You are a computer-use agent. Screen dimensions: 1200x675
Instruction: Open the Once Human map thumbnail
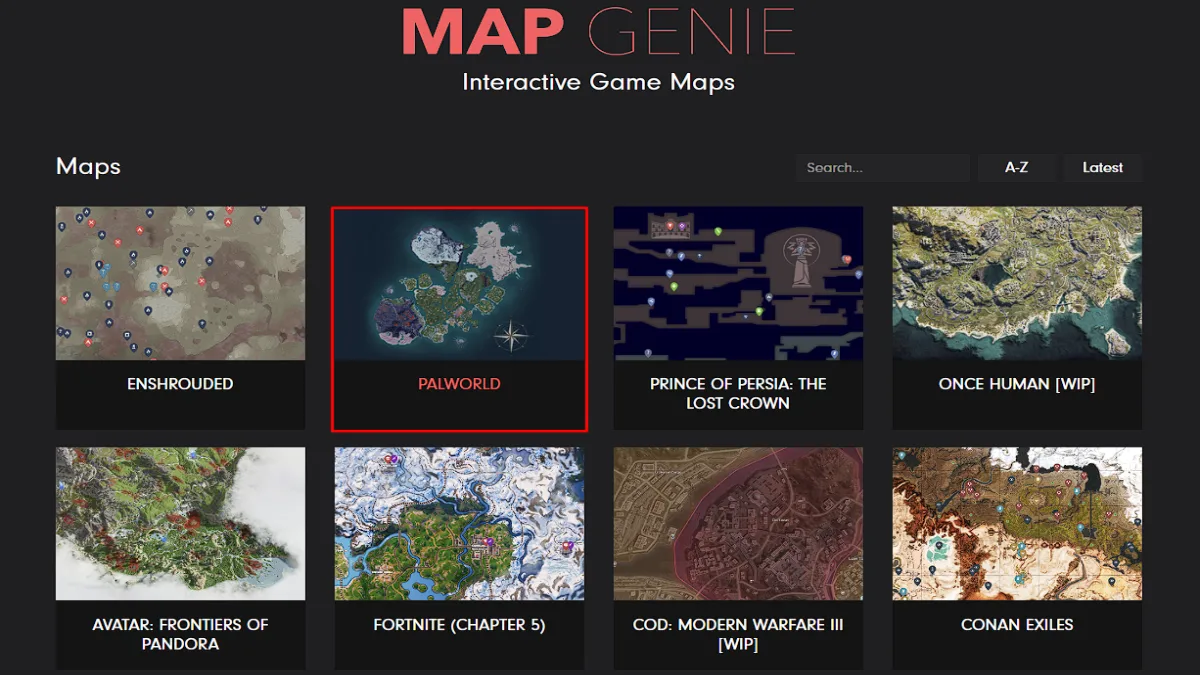1017,283
